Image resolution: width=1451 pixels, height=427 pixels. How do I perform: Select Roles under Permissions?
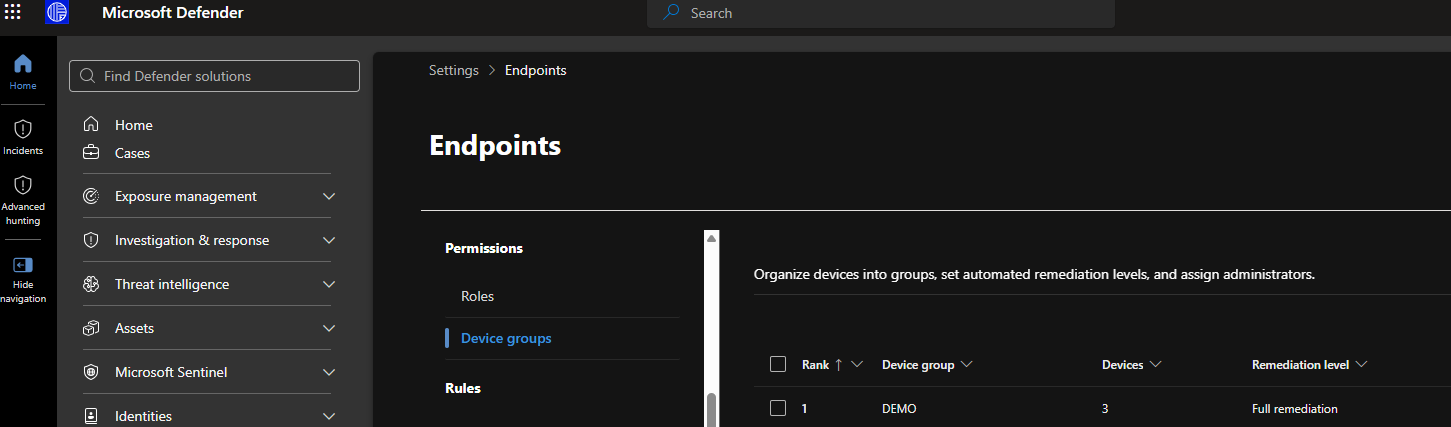point(477,296)
